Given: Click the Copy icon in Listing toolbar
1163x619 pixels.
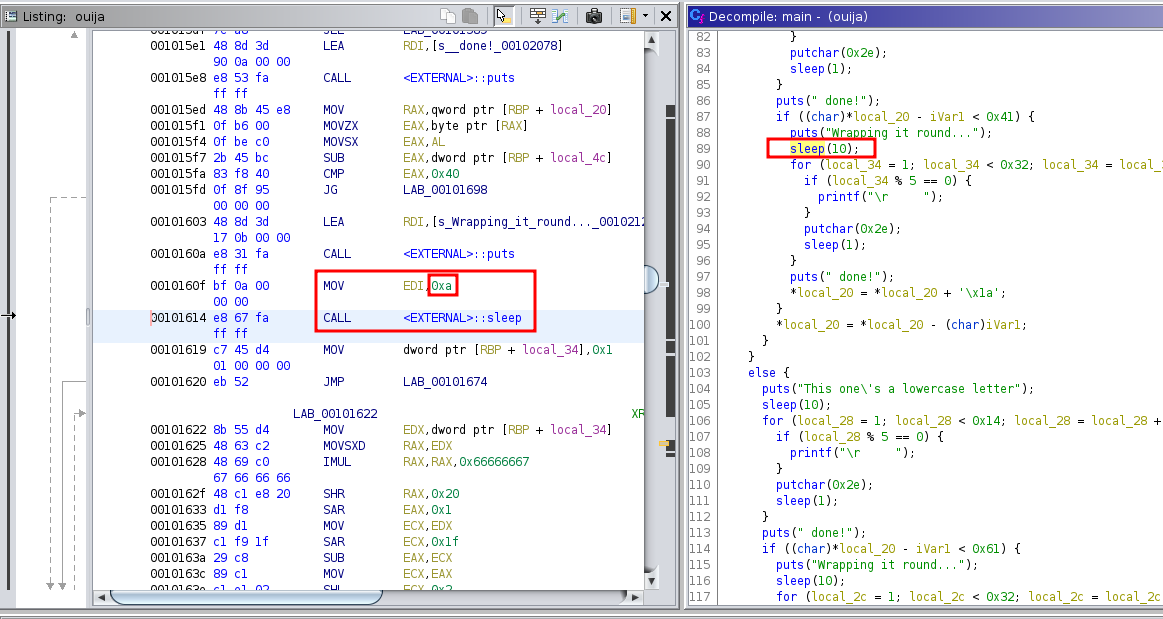Looking at the screenshot, I should pos(448,16).
